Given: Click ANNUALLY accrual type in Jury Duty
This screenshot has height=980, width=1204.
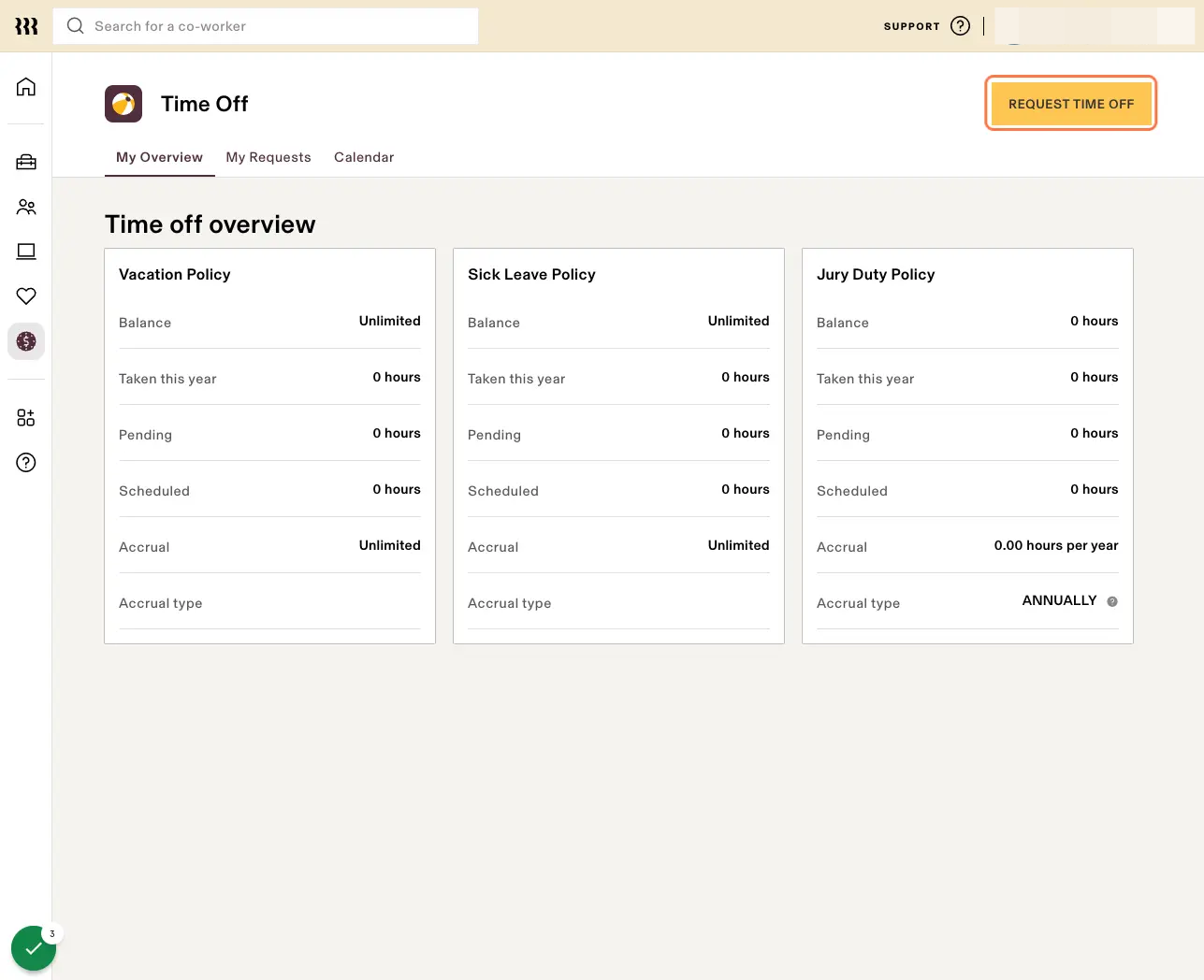Looking at the screenshot, I should click(1059, 600).
